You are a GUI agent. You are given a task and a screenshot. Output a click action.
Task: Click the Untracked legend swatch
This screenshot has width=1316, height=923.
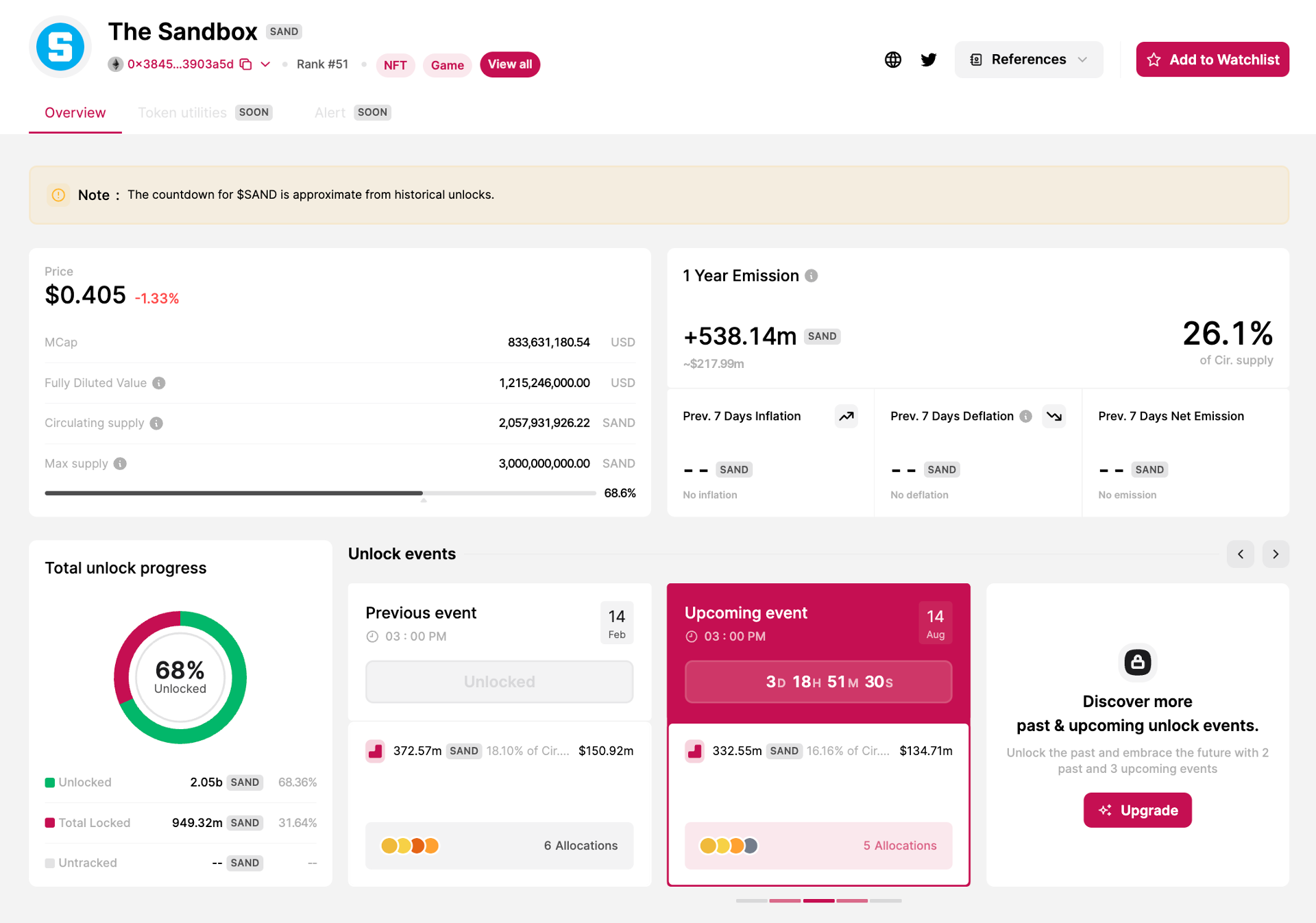pos(50,863)
